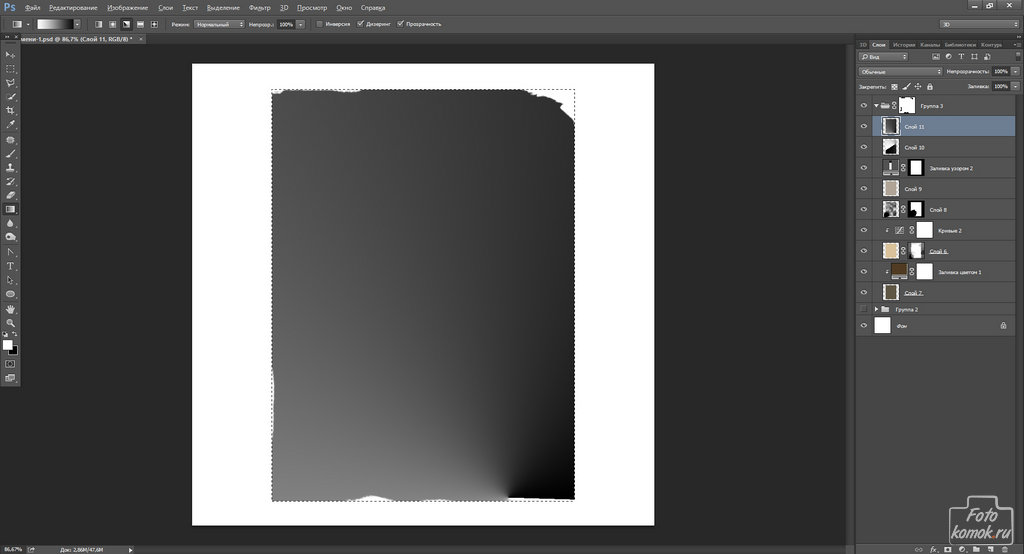
Task: Select the Move tool
Action: pos(11,54)
